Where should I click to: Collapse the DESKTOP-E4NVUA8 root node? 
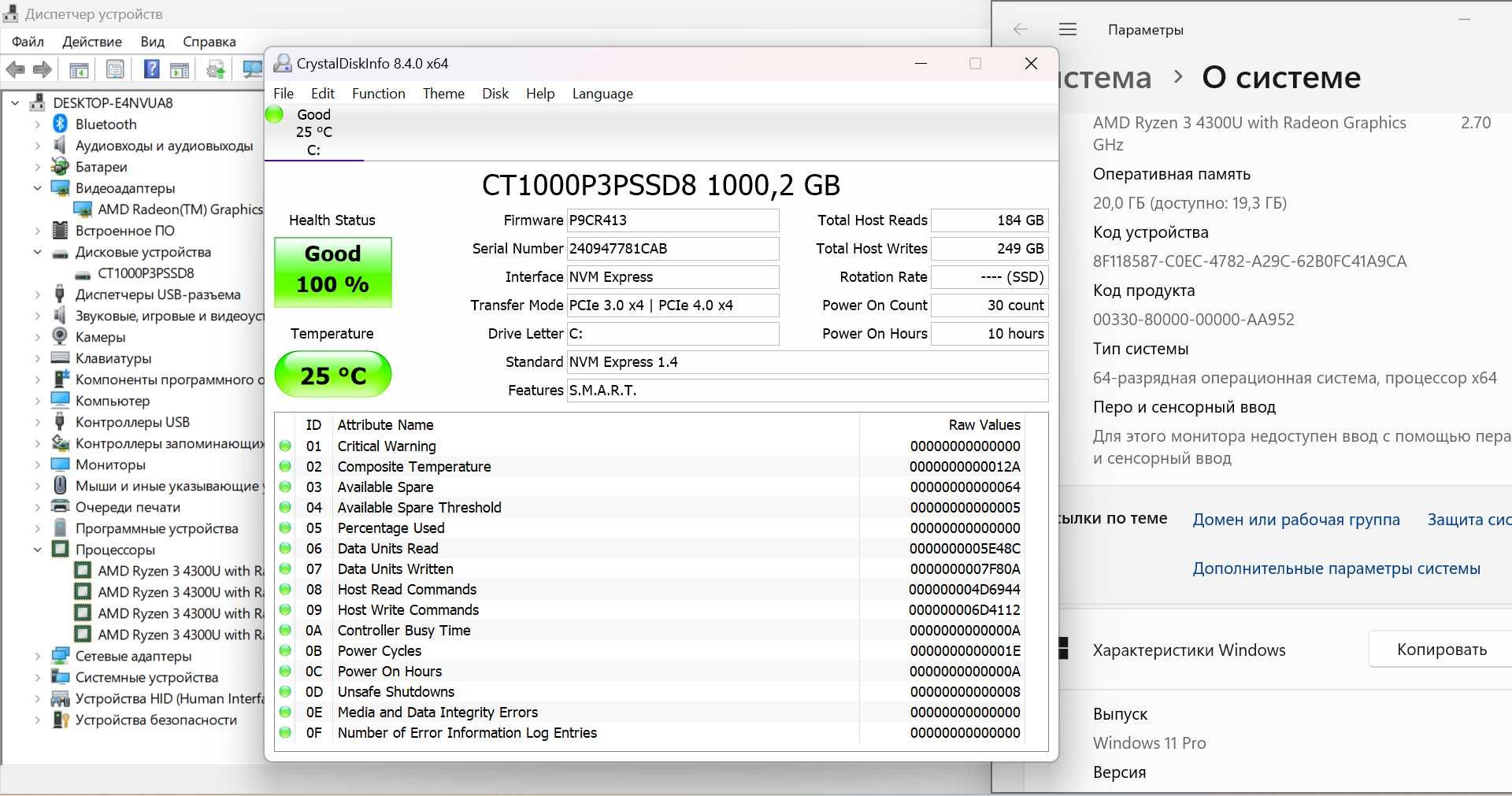pos(15,102)
